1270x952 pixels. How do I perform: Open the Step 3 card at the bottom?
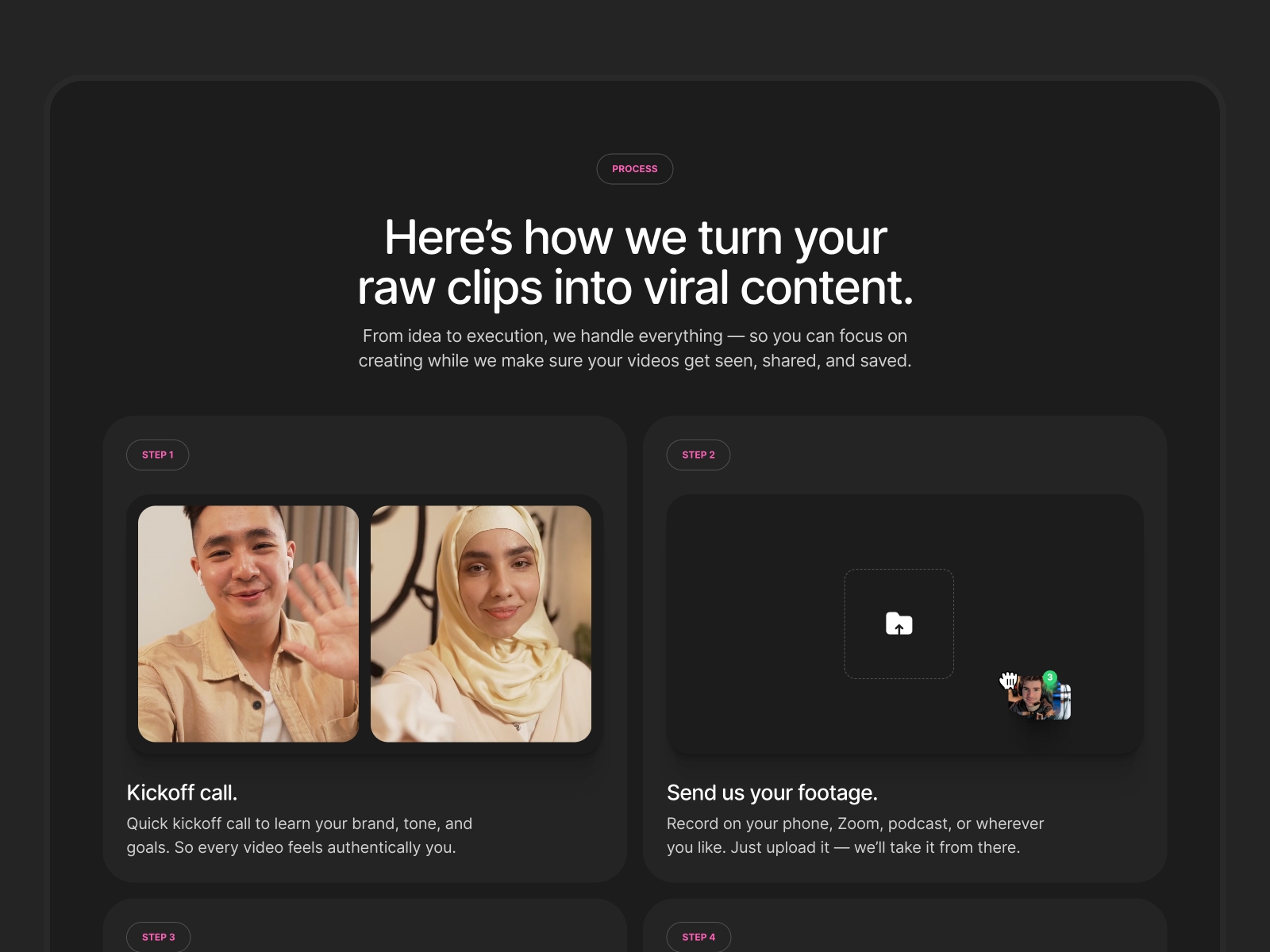[x=364, y=928]
